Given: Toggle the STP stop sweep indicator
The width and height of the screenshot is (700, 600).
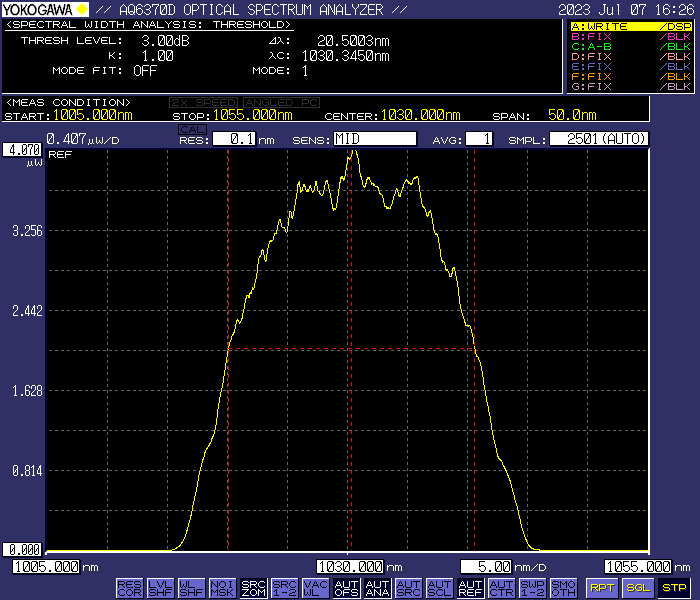Looking at the screenshot, I should (674, 588).
